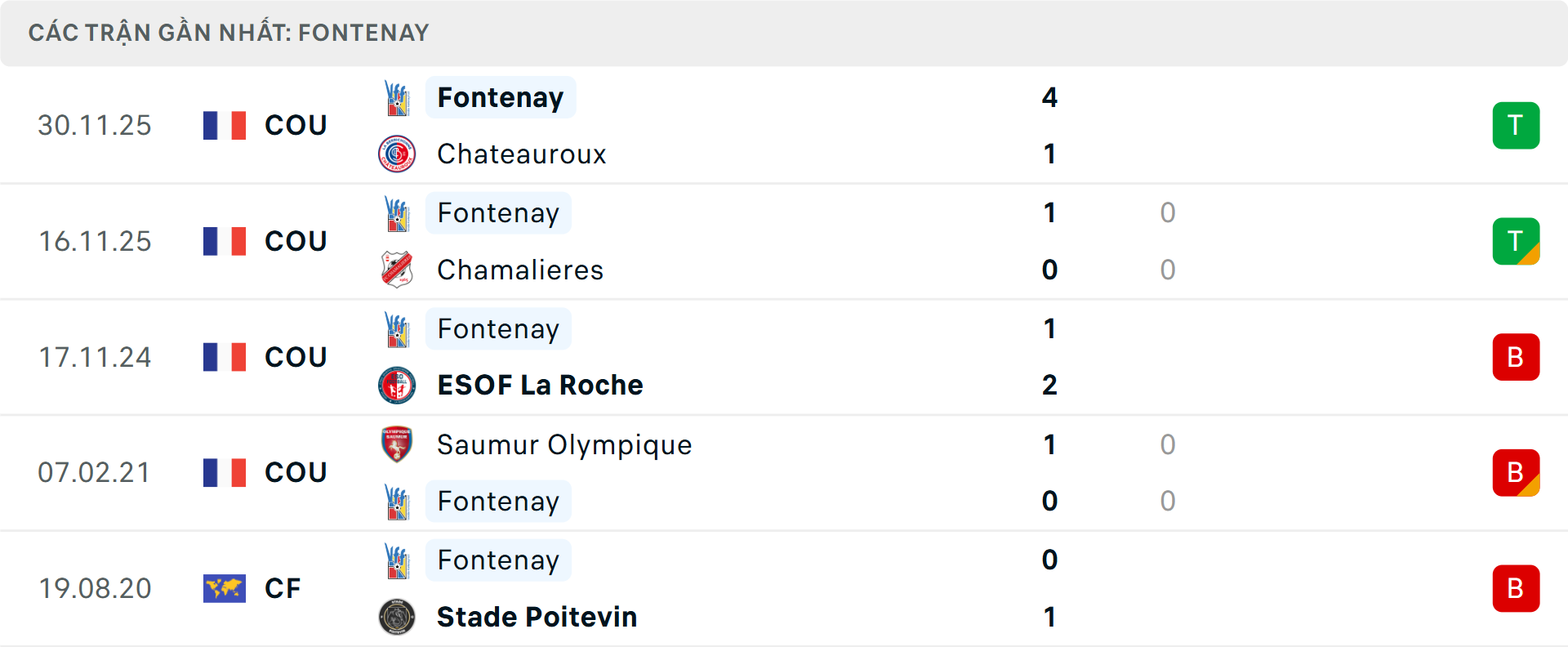Click the ESOF La Roche crest icon
This screenshot has height=647, width=1568.
pyautogui.click(x=397, y=385)
